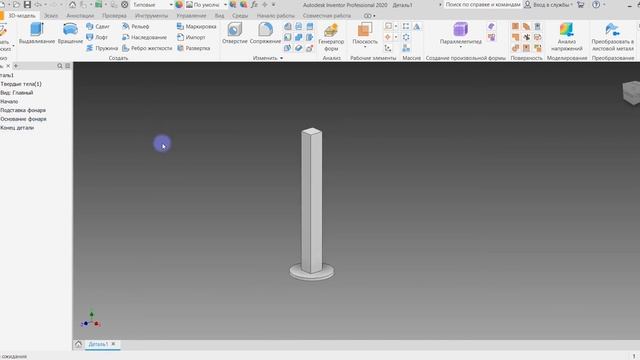
Task: Click the ViewCube in the viewport corner
Action: tap(631, 93)
